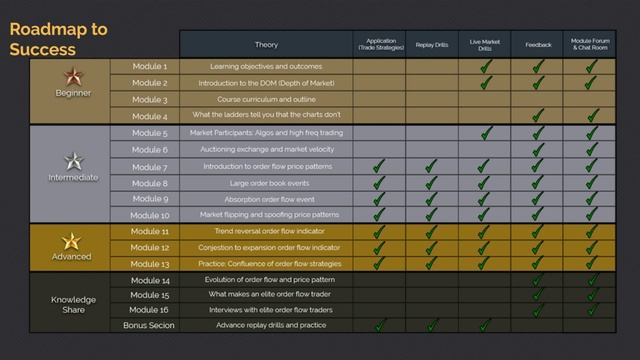Click Module 14 Feedback checkmark
This screenshot has height=360, width=640.
coord(537,280)
